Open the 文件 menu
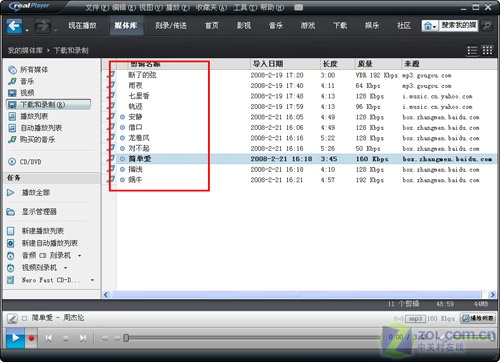This screenshot has height=362, width=500. click(97, 7)
